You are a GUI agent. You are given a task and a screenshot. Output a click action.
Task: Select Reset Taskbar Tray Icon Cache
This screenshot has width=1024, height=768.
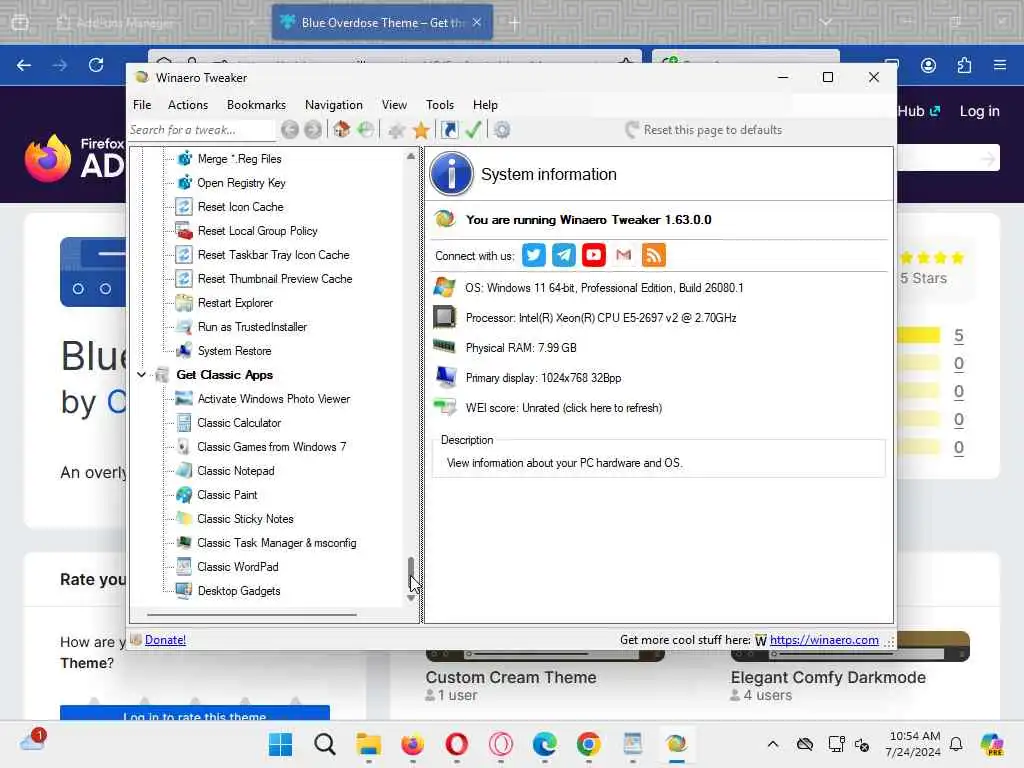coord(273,255)
